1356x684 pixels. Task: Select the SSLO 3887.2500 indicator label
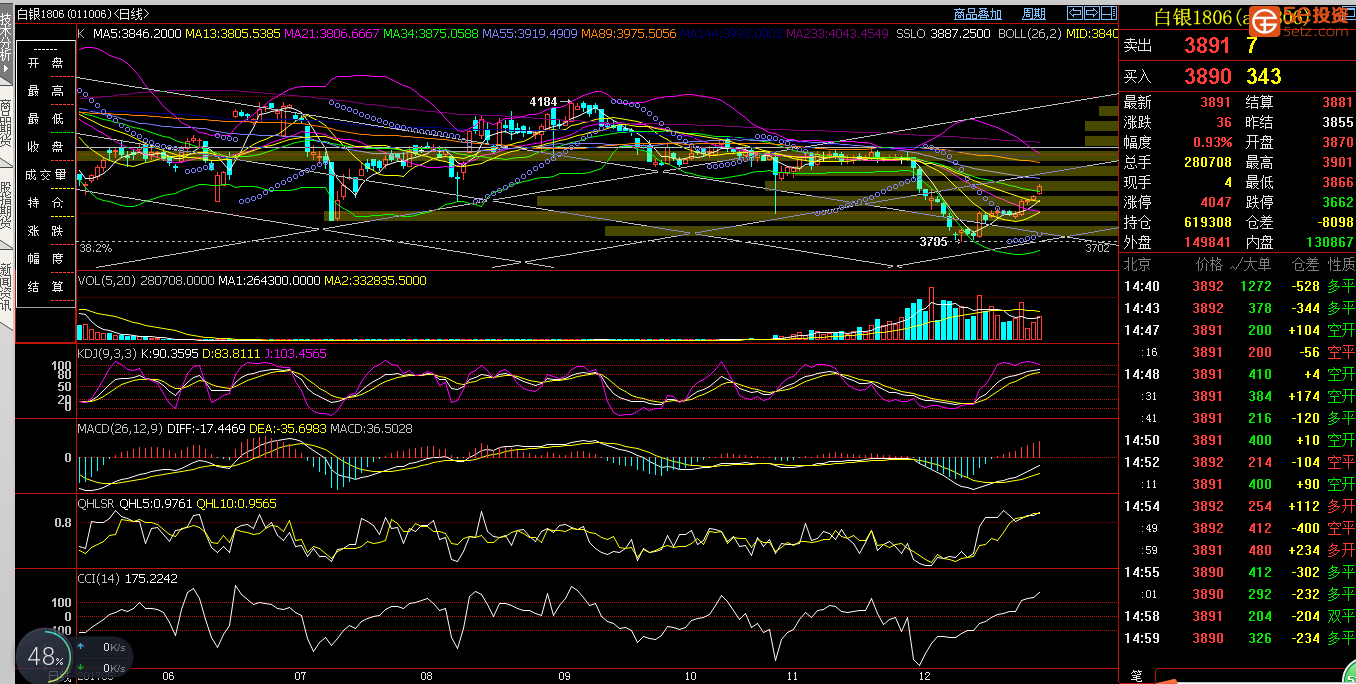(x=943, y=33)
